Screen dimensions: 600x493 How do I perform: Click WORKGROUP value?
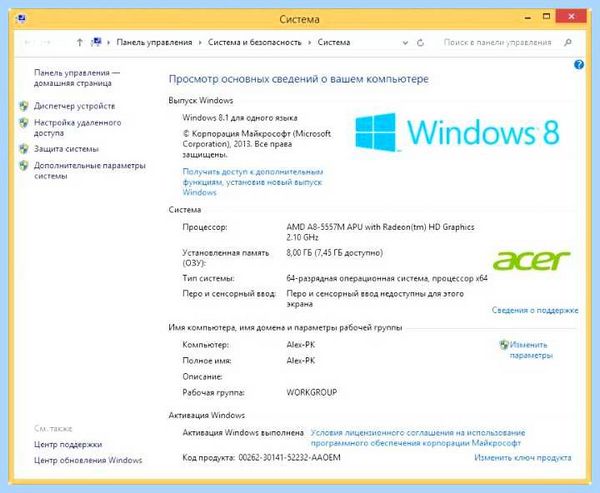coord(311,392)
